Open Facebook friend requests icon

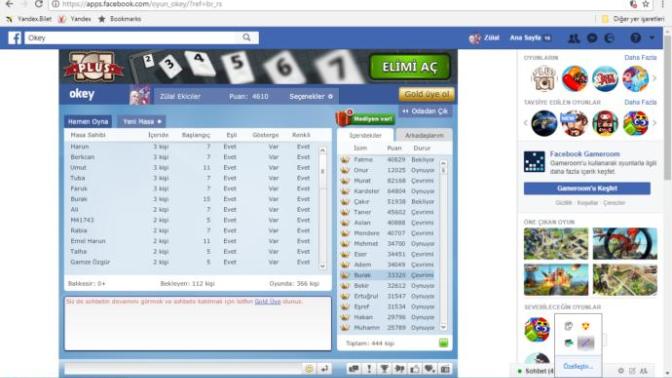574,38
